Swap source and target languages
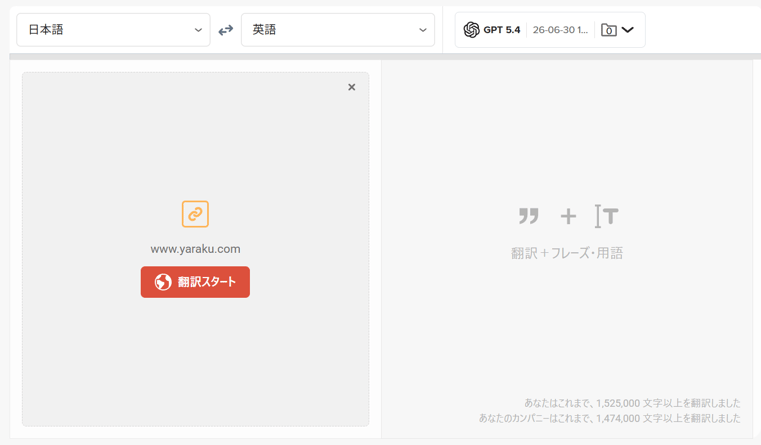This screenshot has width=761, height=445. [x=226, y=30]
